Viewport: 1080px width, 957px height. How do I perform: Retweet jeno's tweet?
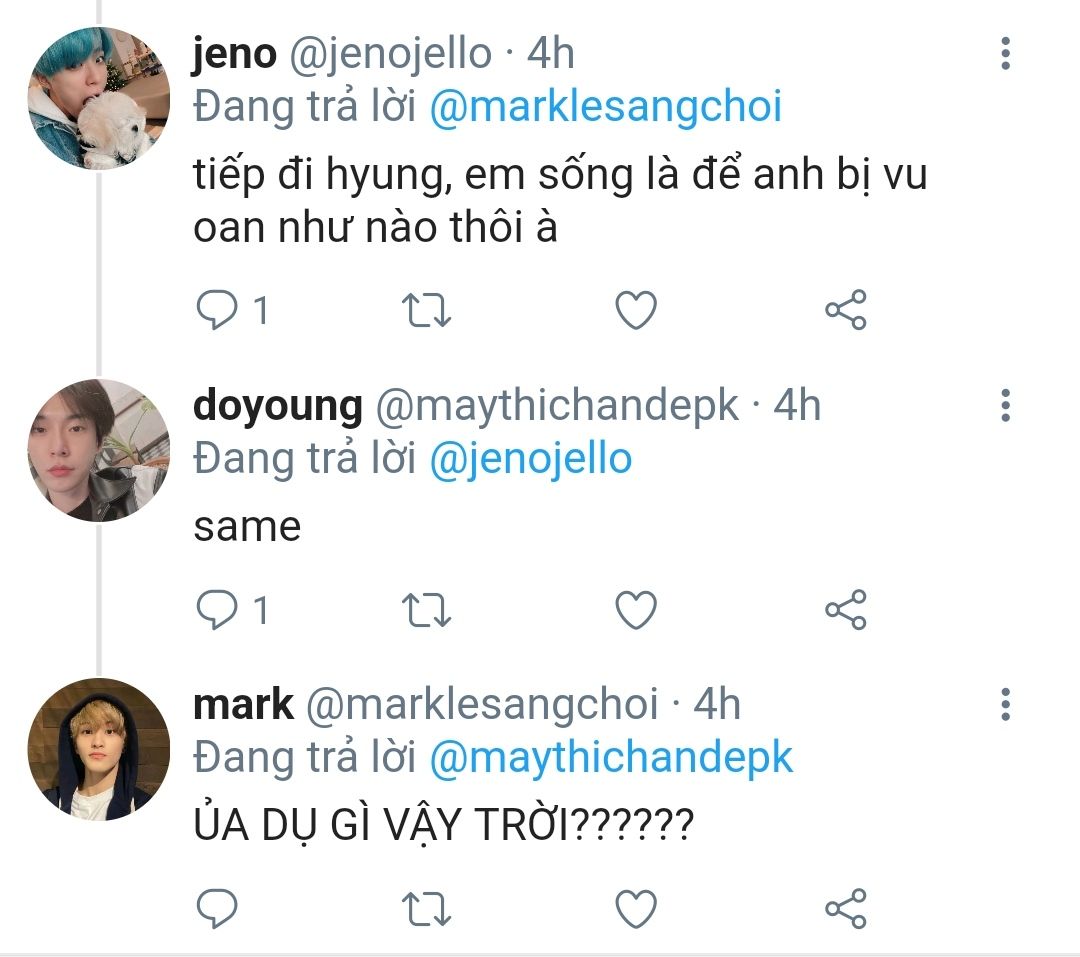pyautogui.click(x=426, y=311)
